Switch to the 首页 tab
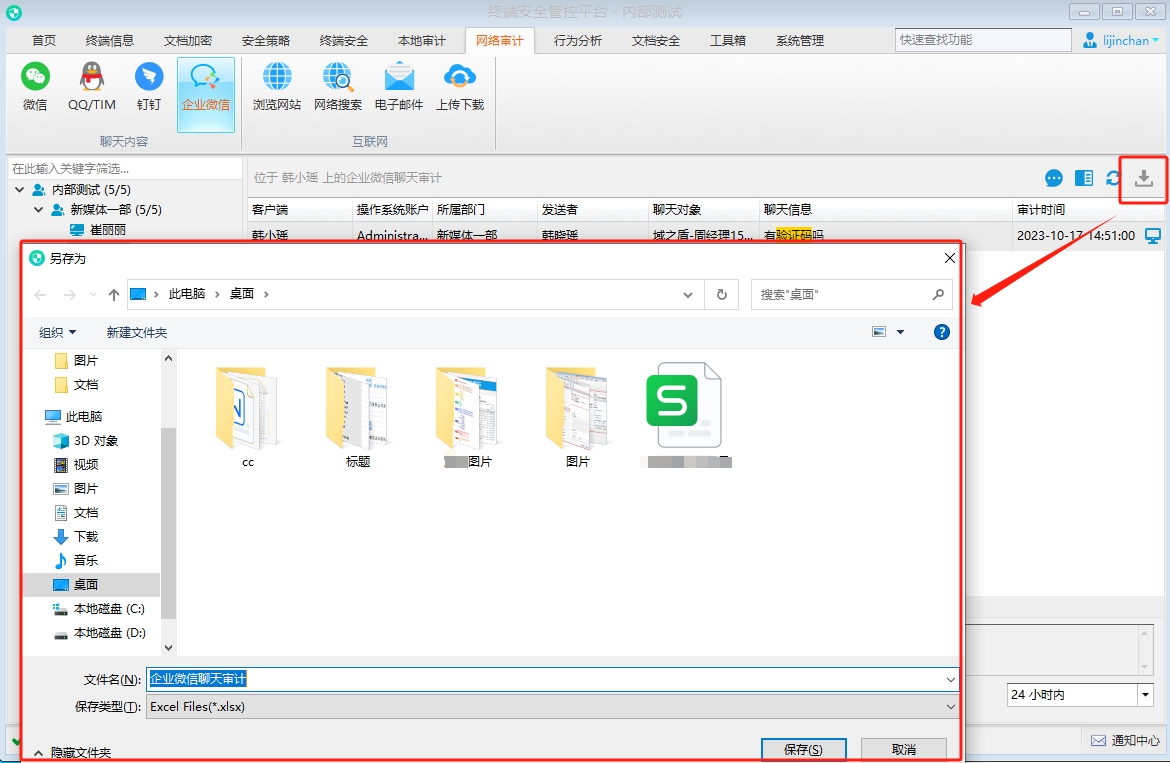Viewport: 1170px width, 763px height. pyautogui.click(x=44, y=40)
